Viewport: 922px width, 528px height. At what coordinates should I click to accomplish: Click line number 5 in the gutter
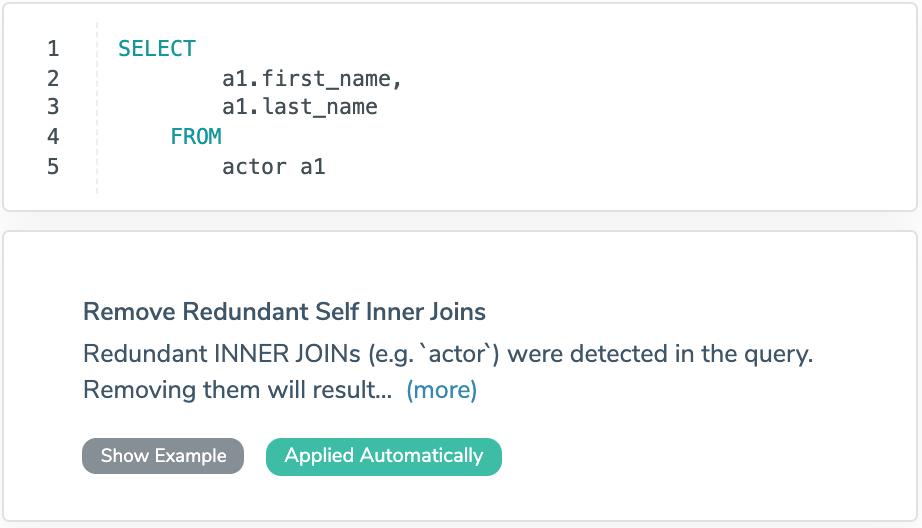click(54, 167)
